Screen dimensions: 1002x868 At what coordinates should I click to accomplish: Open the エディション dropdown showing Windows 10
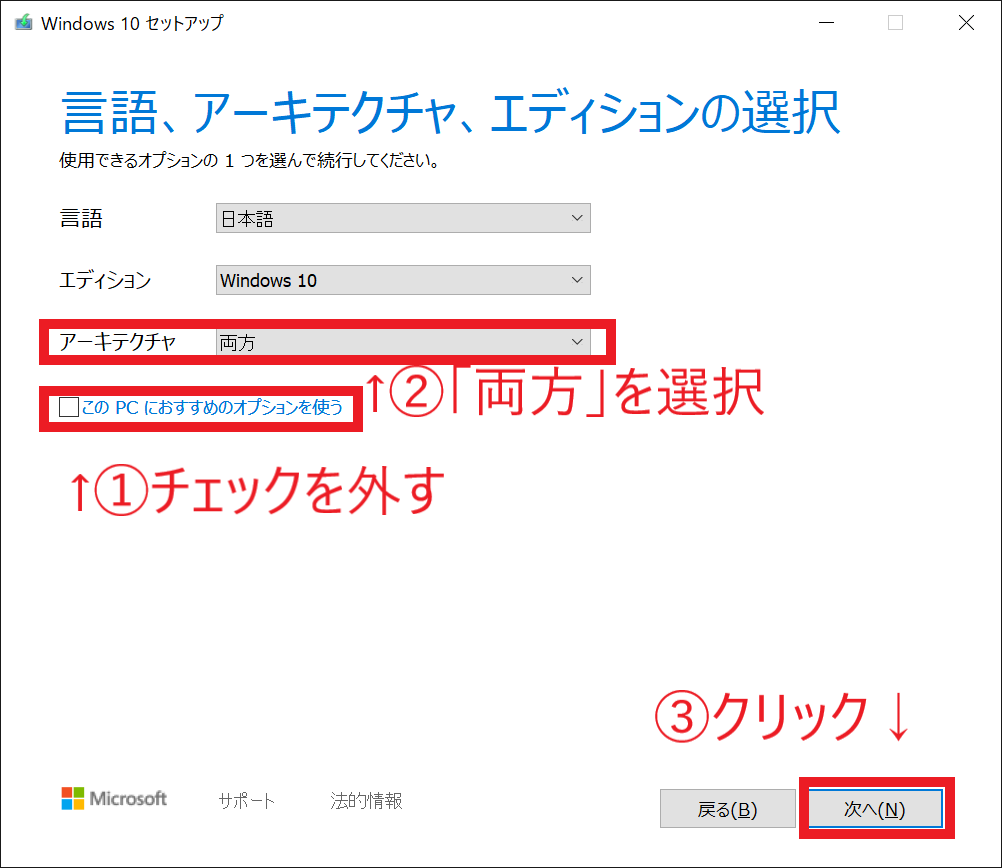(403, 280)
